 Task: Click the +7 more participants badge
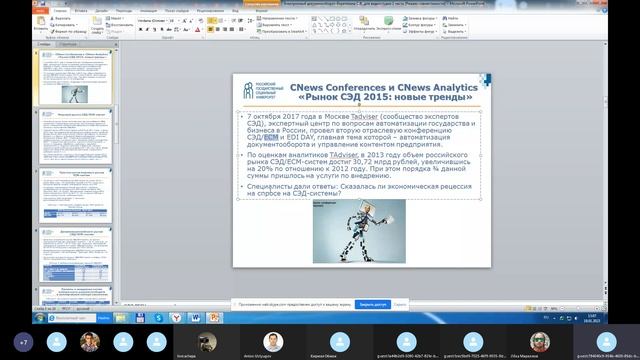(23, 342)
